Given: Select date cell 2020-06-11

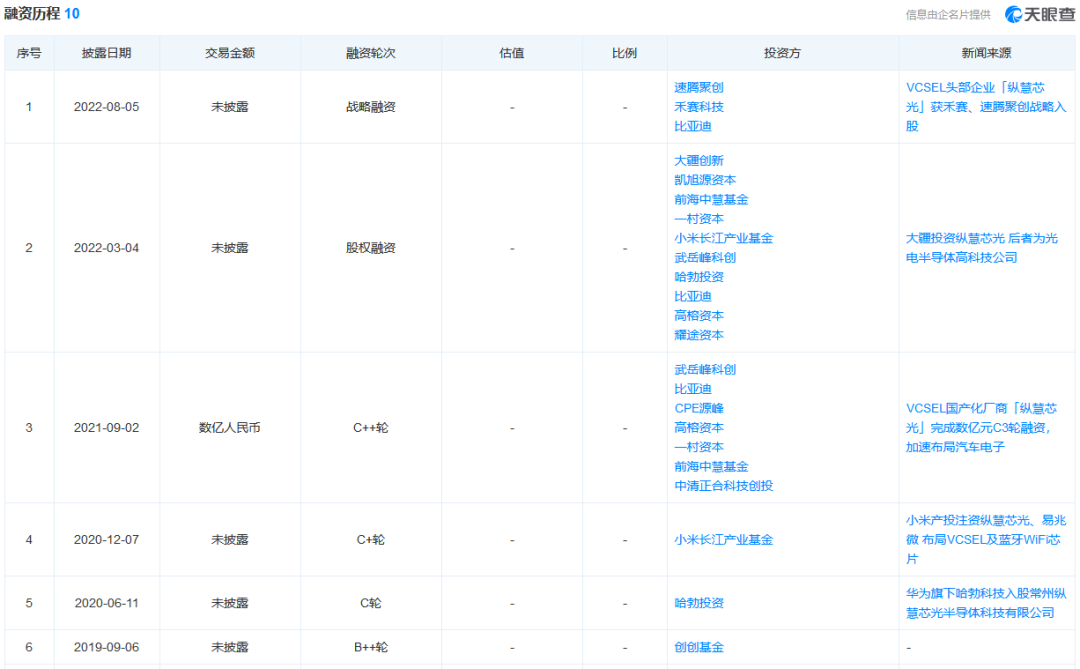Looking at the screenshot, I should (106, 603).
